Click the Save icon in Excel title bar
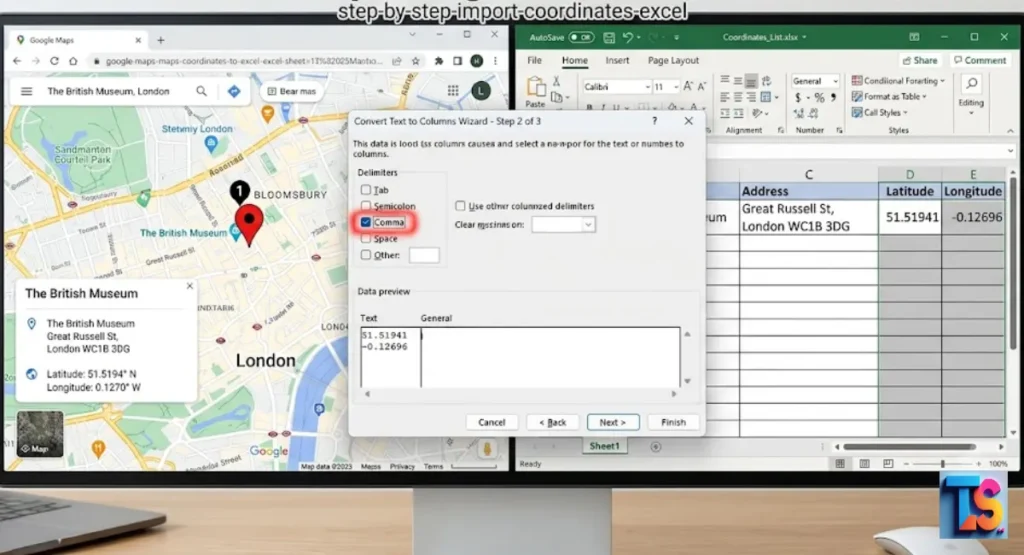Screen dimensions: 1024x555 (609, 37)
